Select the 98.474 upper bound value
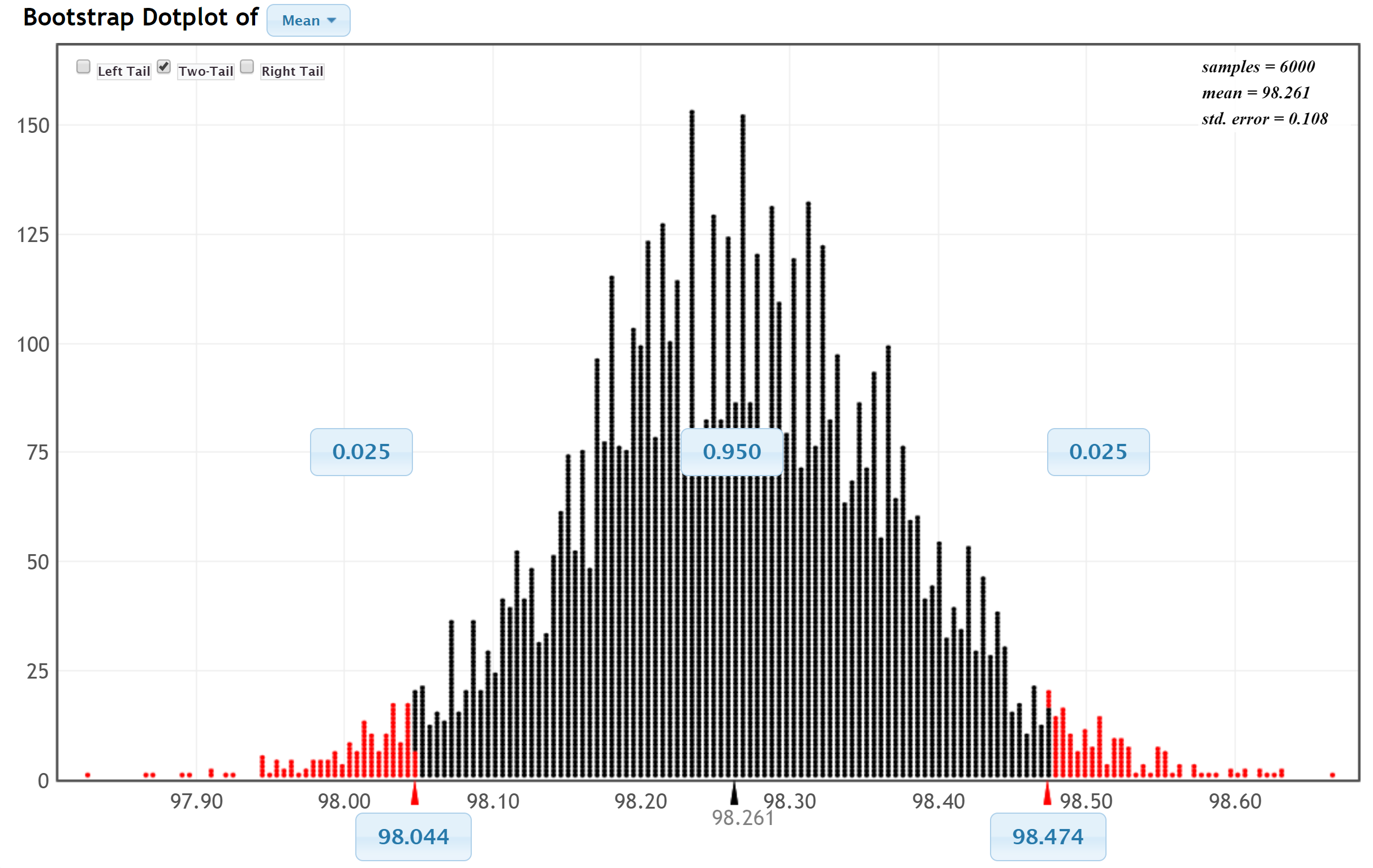1373x868 pixels. pos(1048,836)
